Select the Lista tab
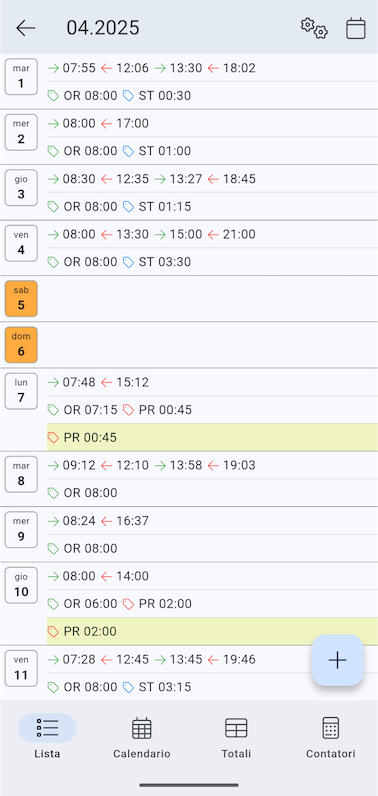This screenshot has height=796, width=378. (x=47, y=738)
